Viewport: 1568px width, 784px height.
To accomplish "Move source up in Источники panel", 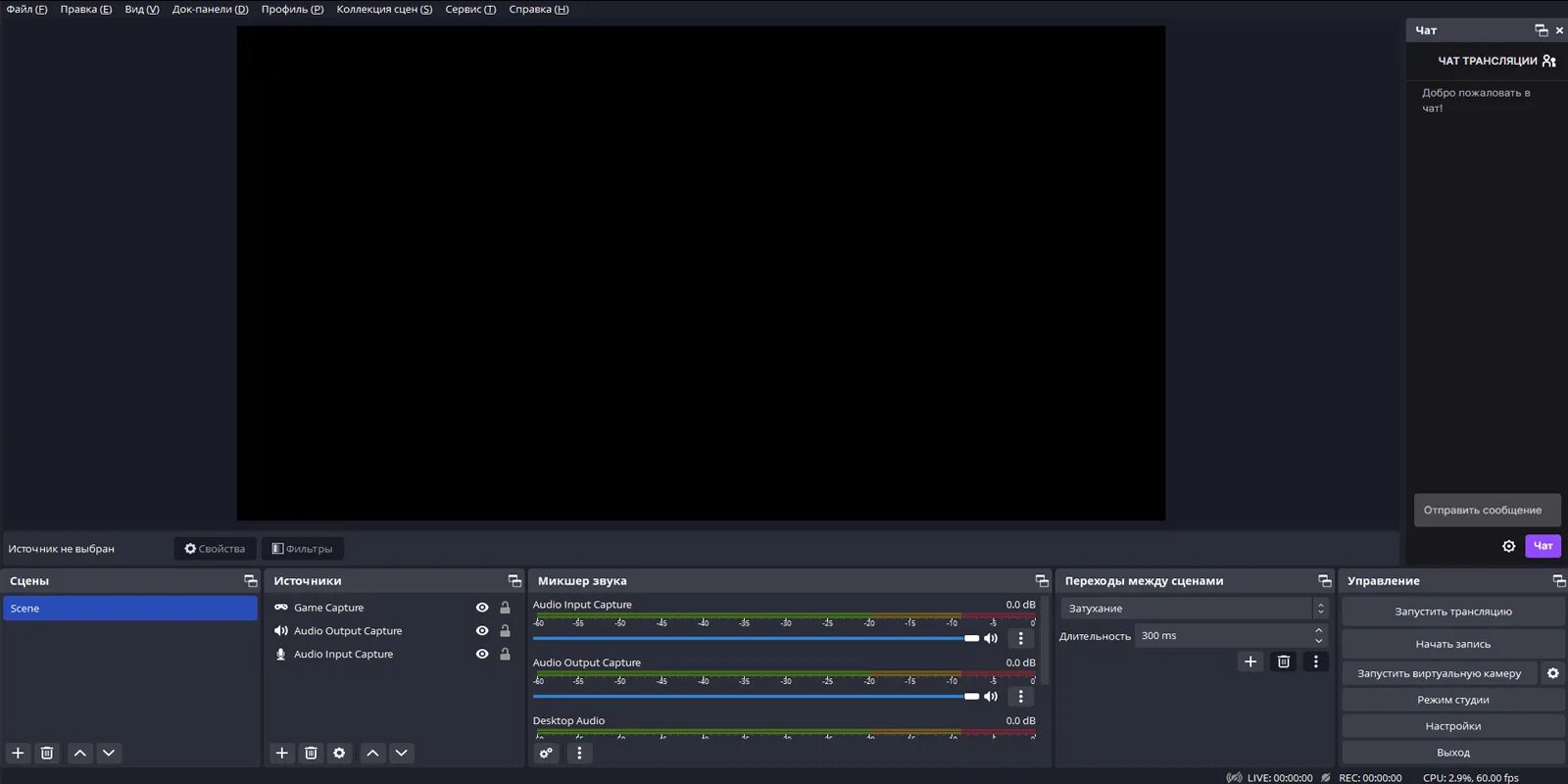I will 372,753.
